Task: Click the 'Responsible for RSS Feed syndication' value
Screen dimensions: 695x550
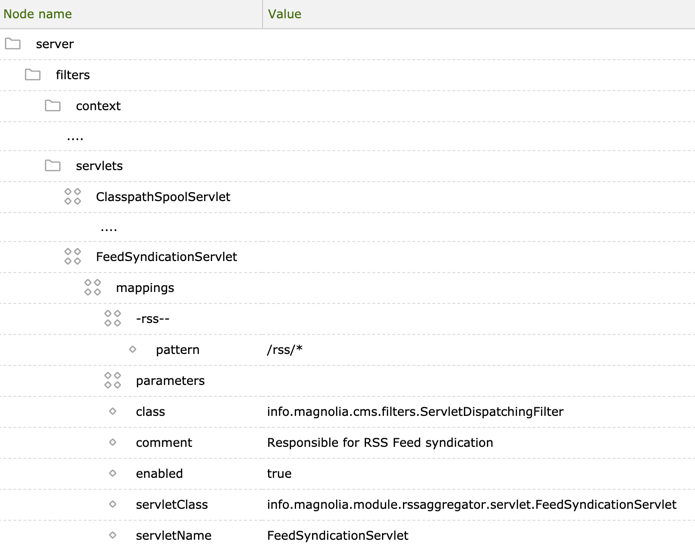Action: [380, 443]
